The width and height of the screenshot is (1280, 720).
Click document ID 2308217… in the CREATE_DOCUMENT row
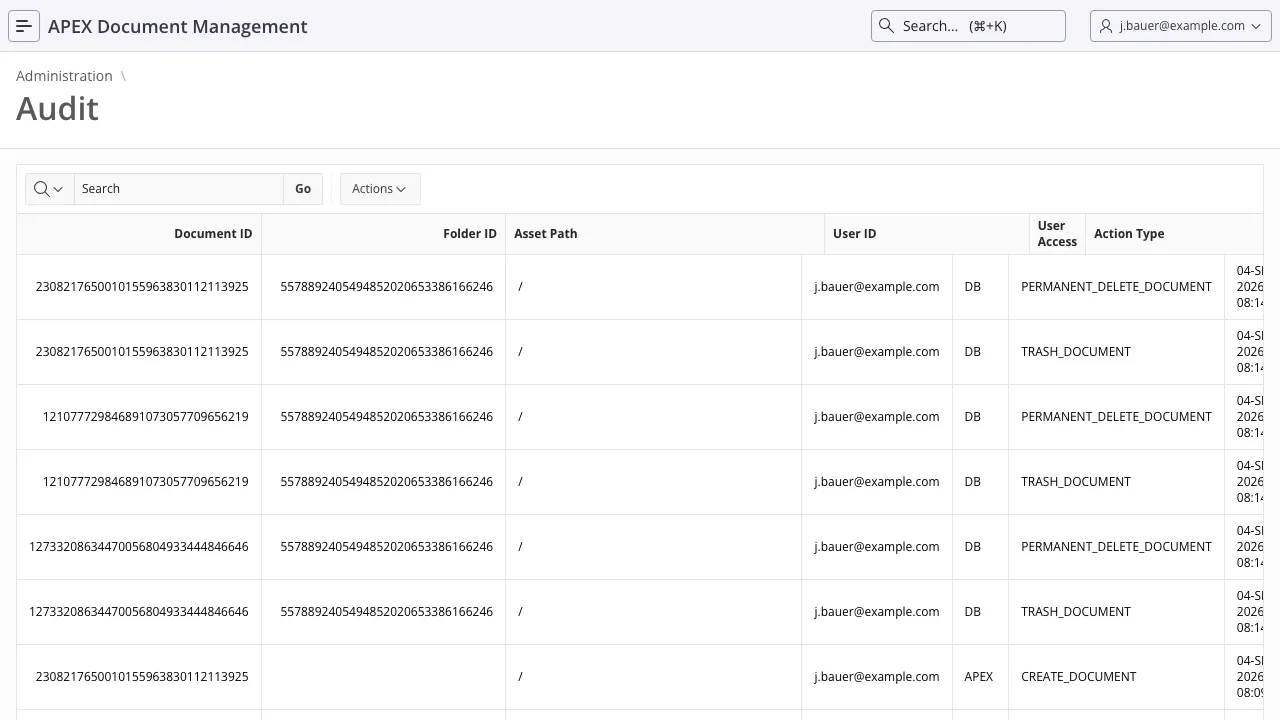click(x=142, y=677)
